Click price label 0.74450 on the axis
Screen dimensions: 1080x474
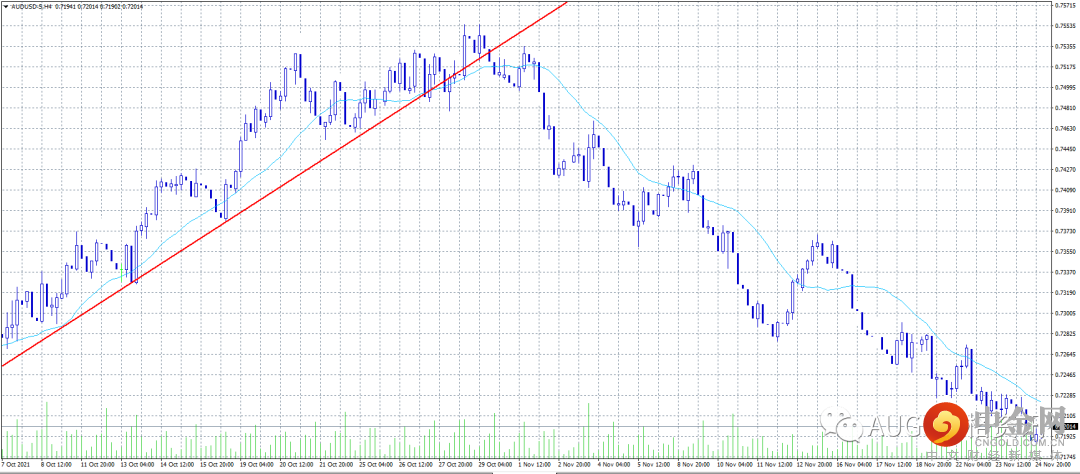[x=1064, y=149]
